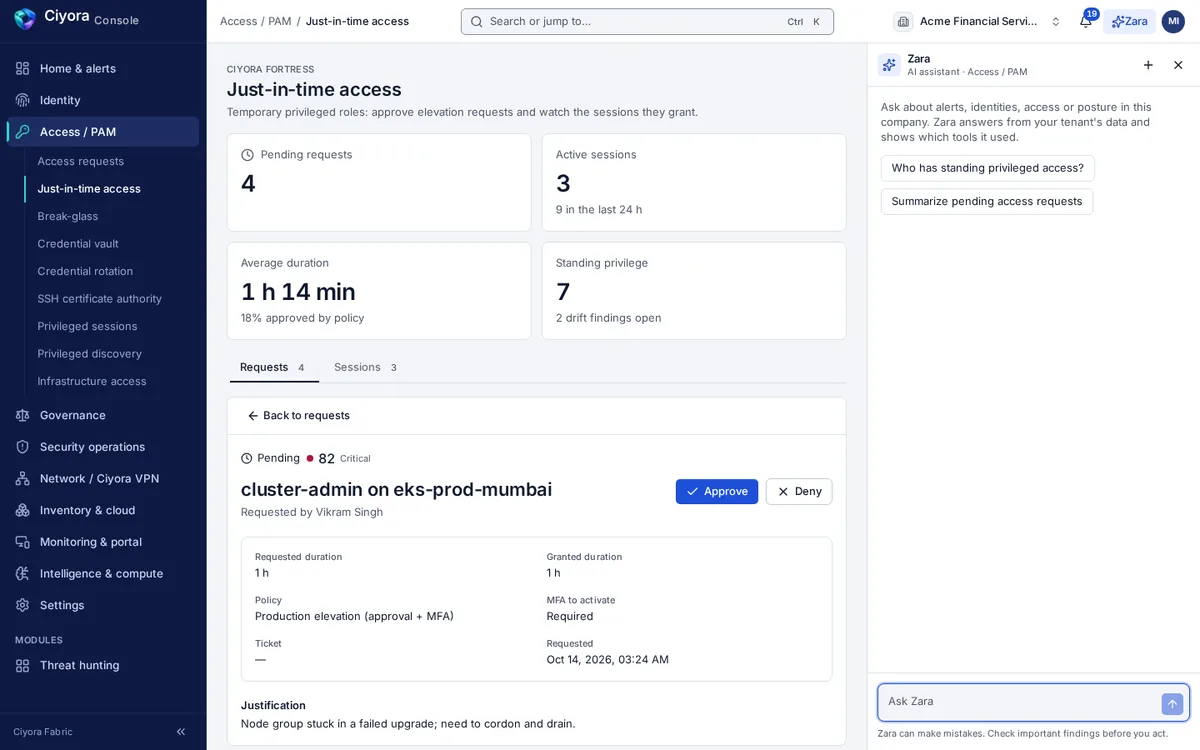Ask who has standing privileged access
Image resolution: width=1200 pixels, height=750 pixels.
point(988,168)
